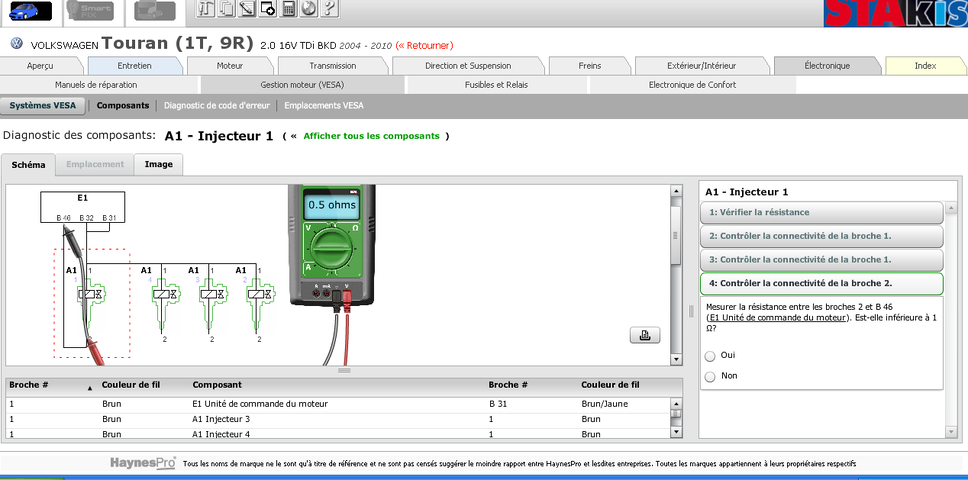This screenshot has height=480, width=968.
Task: Click the globe icon in top toolbar
Action: (x=308, y=10)
